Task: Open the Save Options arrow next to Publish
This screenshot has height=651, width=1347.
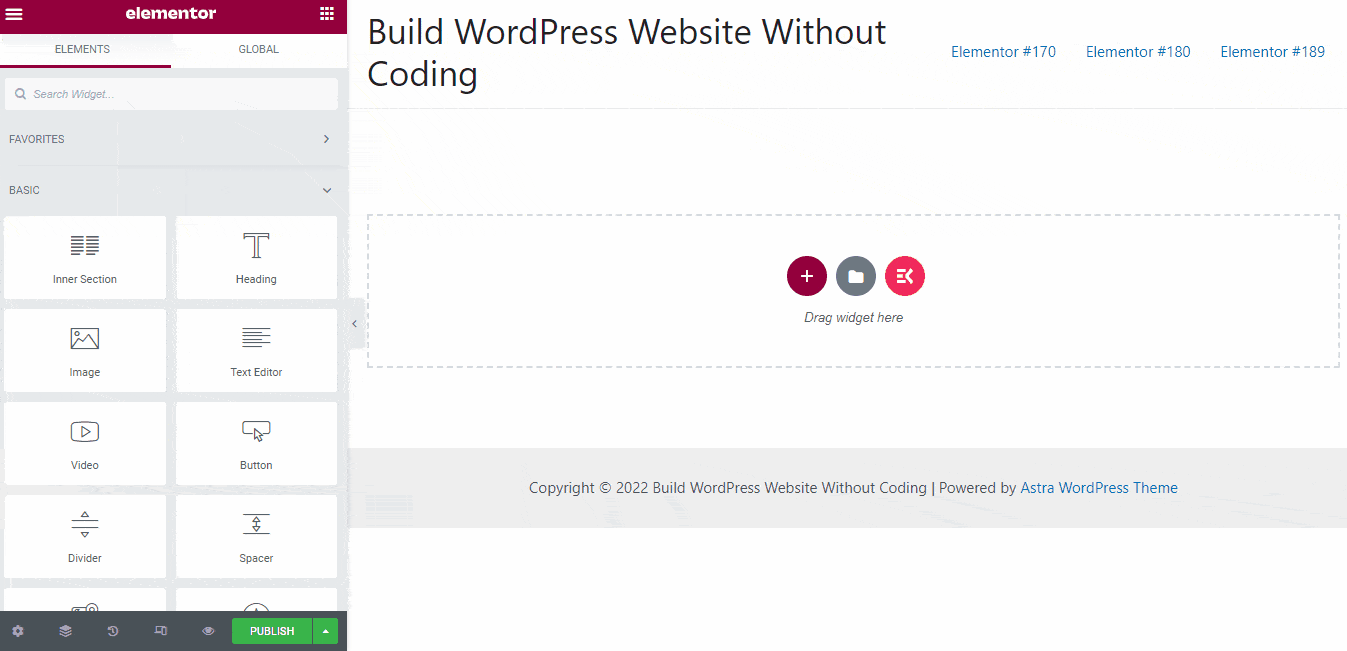Action: coord(325,631)
